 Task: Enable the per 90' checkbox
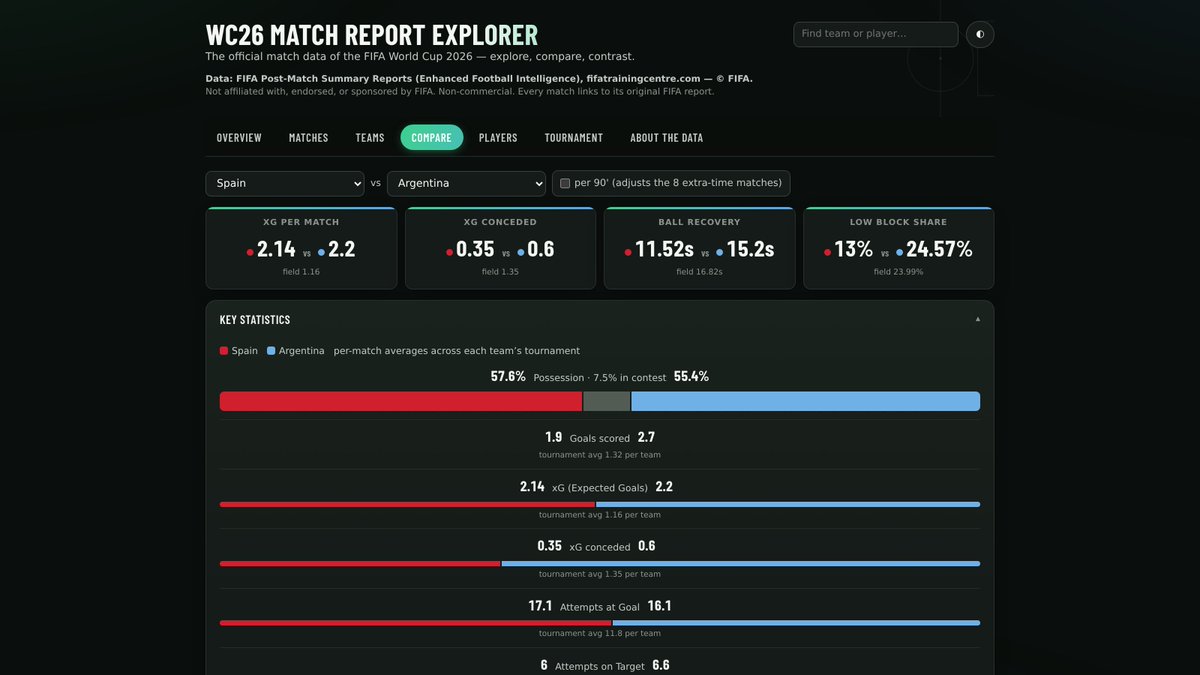coord(565,184)
